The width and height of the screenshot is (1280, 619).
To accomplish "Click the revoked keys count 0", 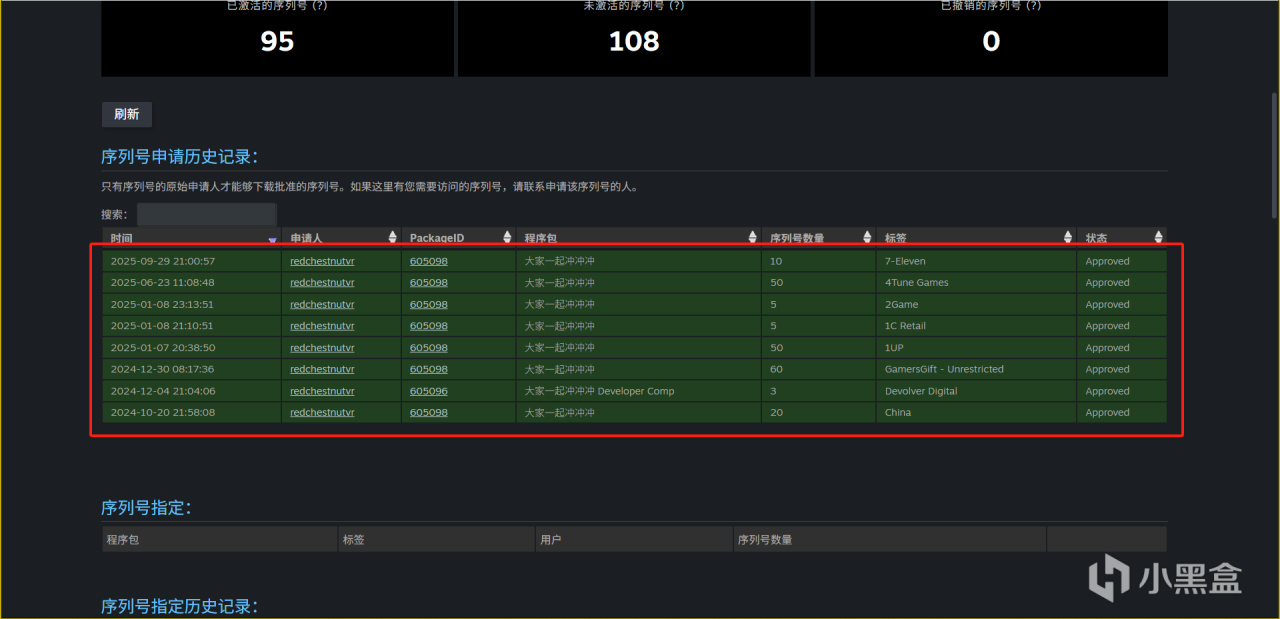I will tap(991, 41).
